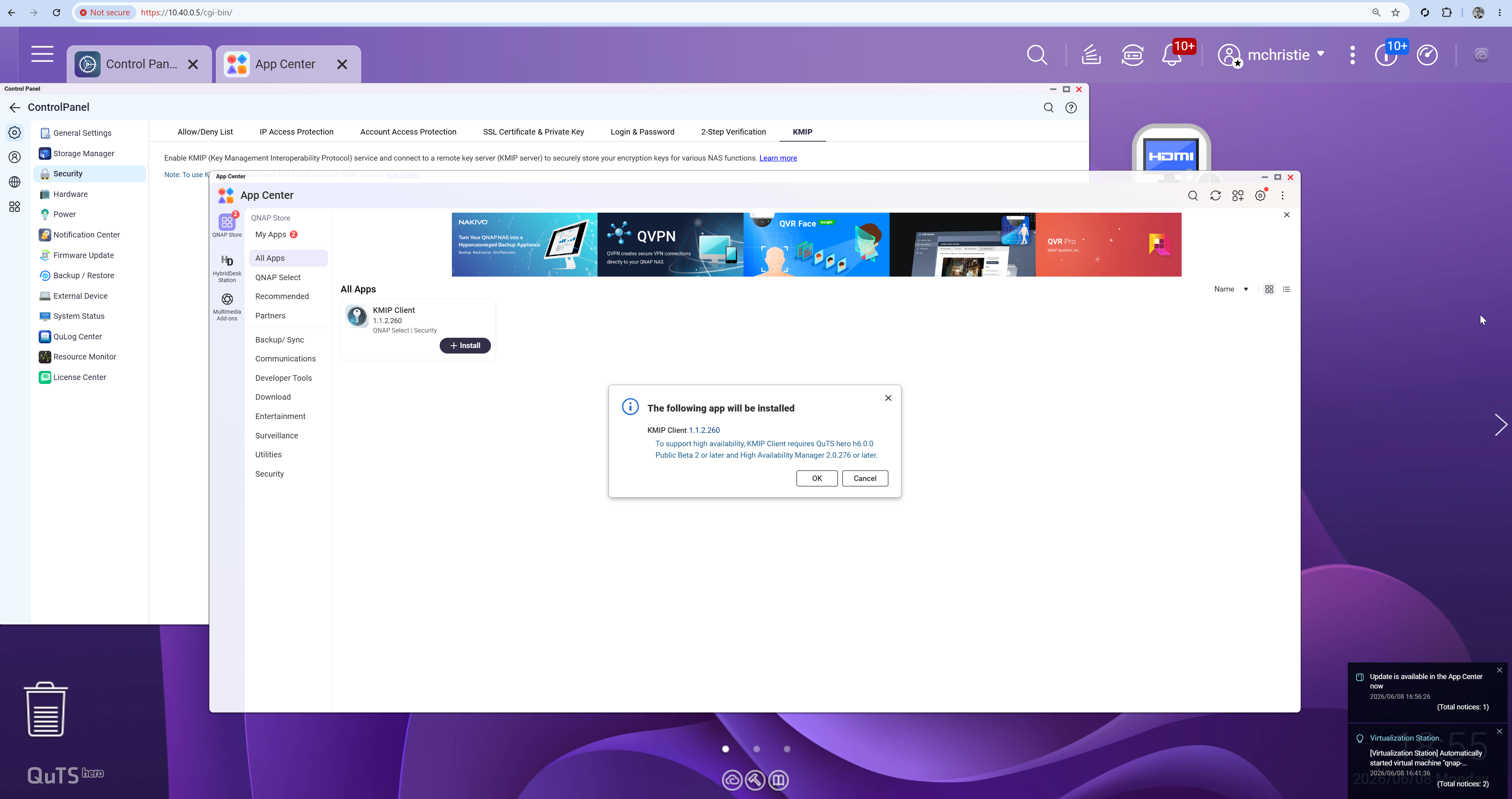
Task: Open Storage Manager in Control Panel
Action: point(89,153)
